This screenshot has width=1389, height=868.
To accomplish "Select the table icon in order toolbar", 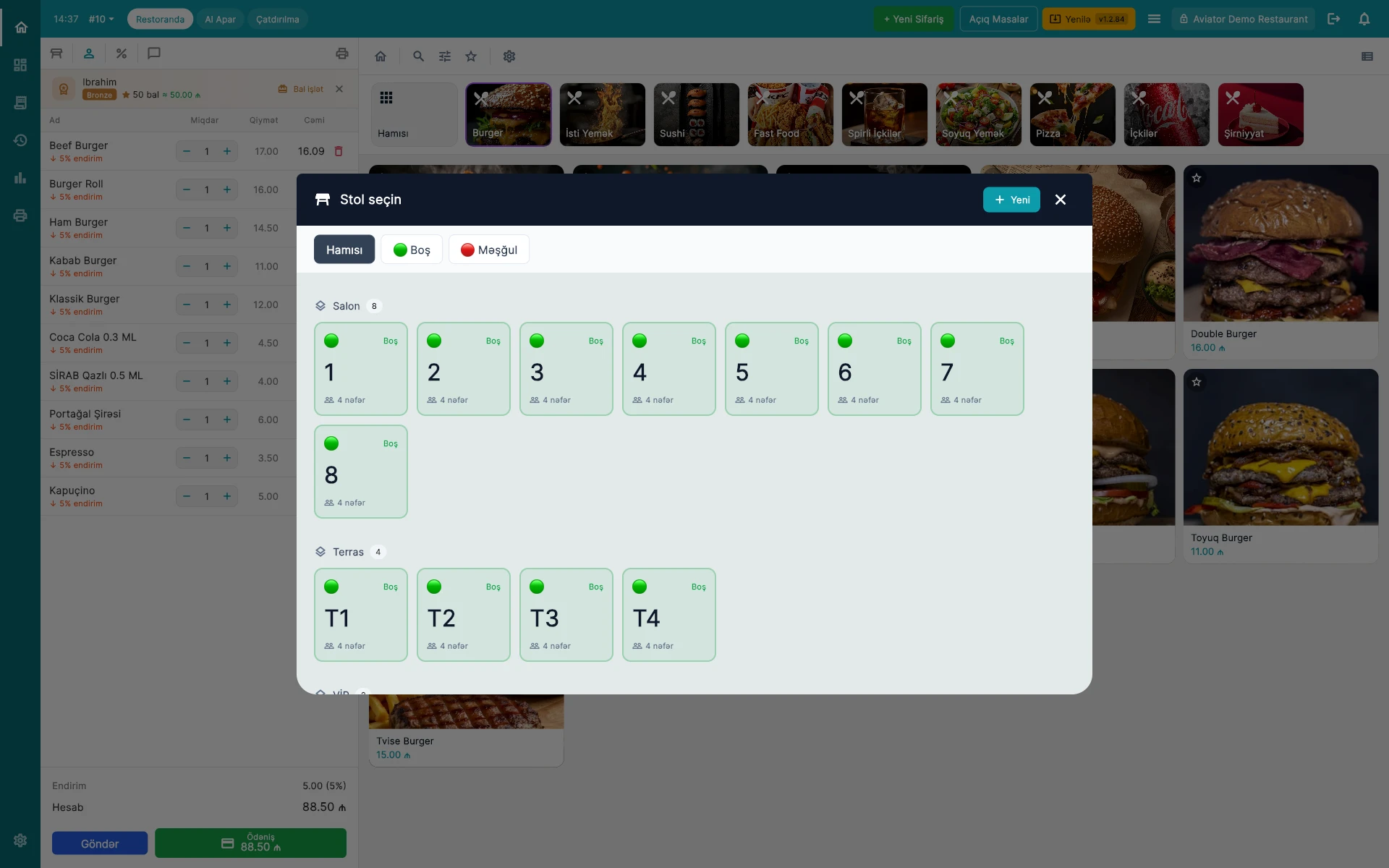I will tap(56, 54).
